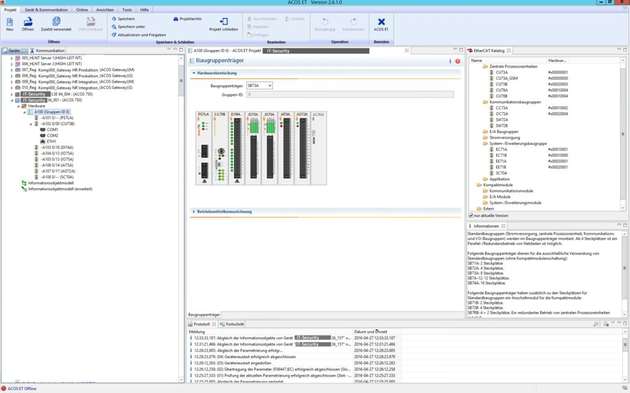Viewport: 630px width, 393px height.
Task: Switch to the Fortschritt tab
Action: [x=232, y=324]
